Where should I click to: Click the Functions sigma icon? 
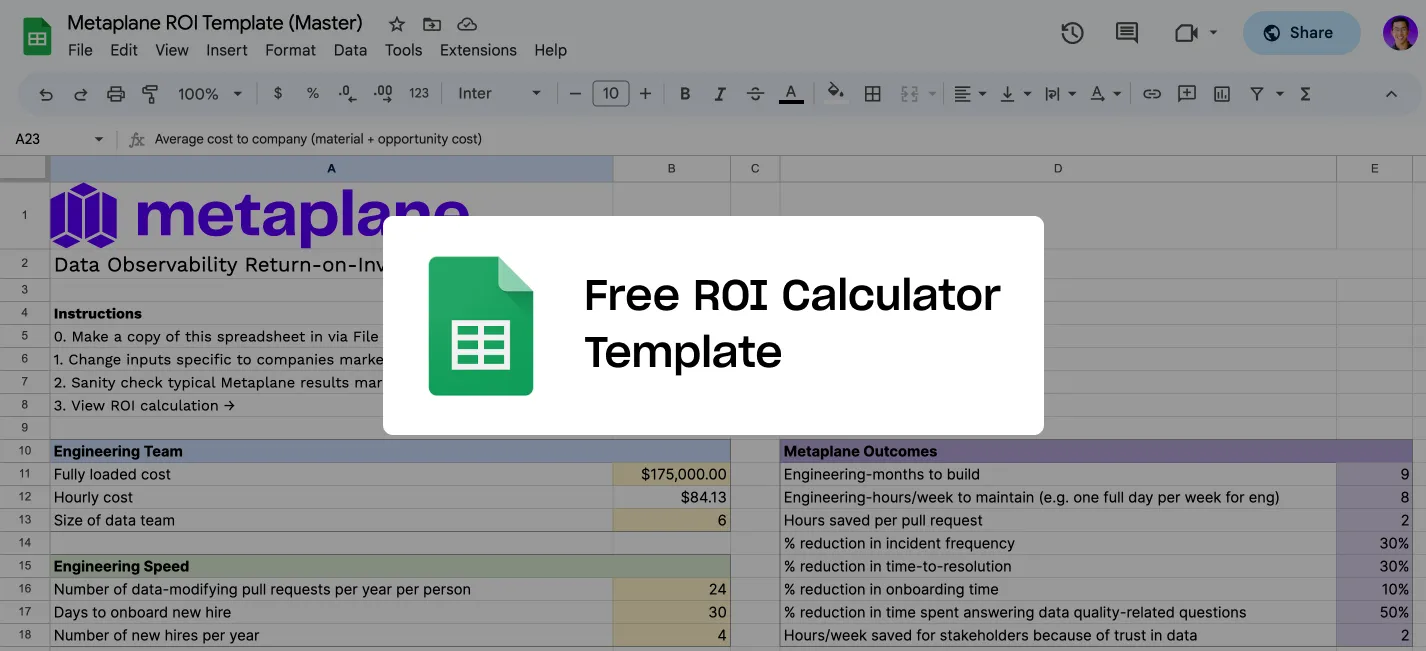pos(1305,94)
